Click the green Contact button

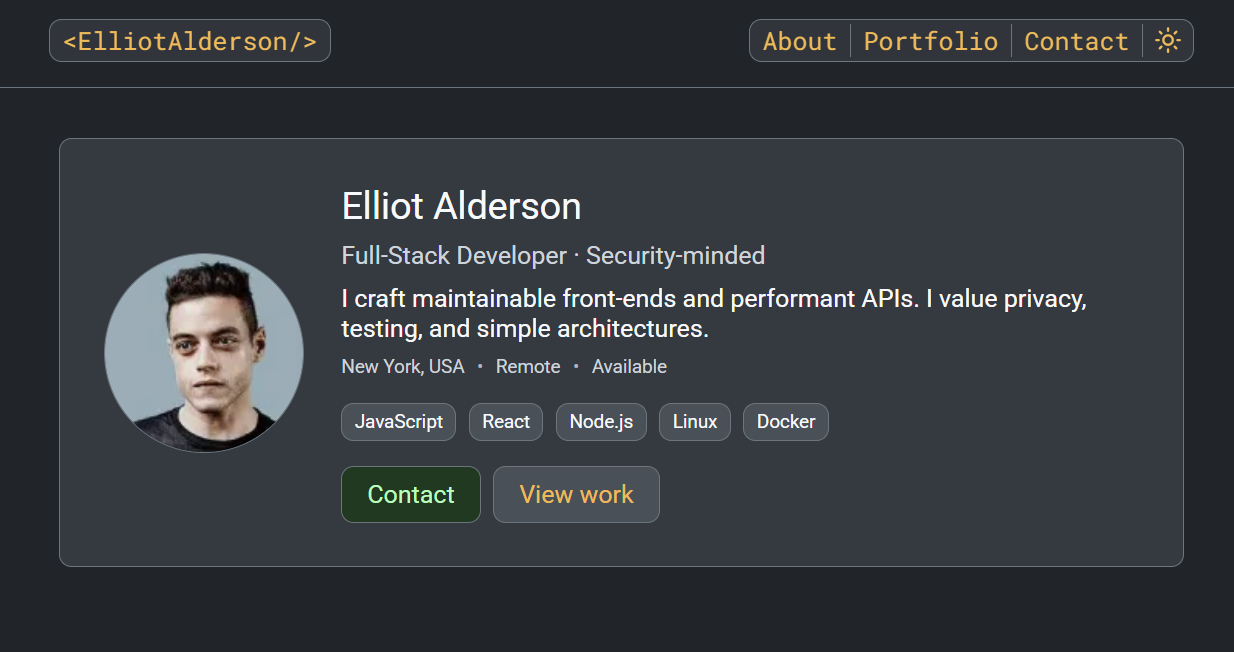click(x=410, y=494)
